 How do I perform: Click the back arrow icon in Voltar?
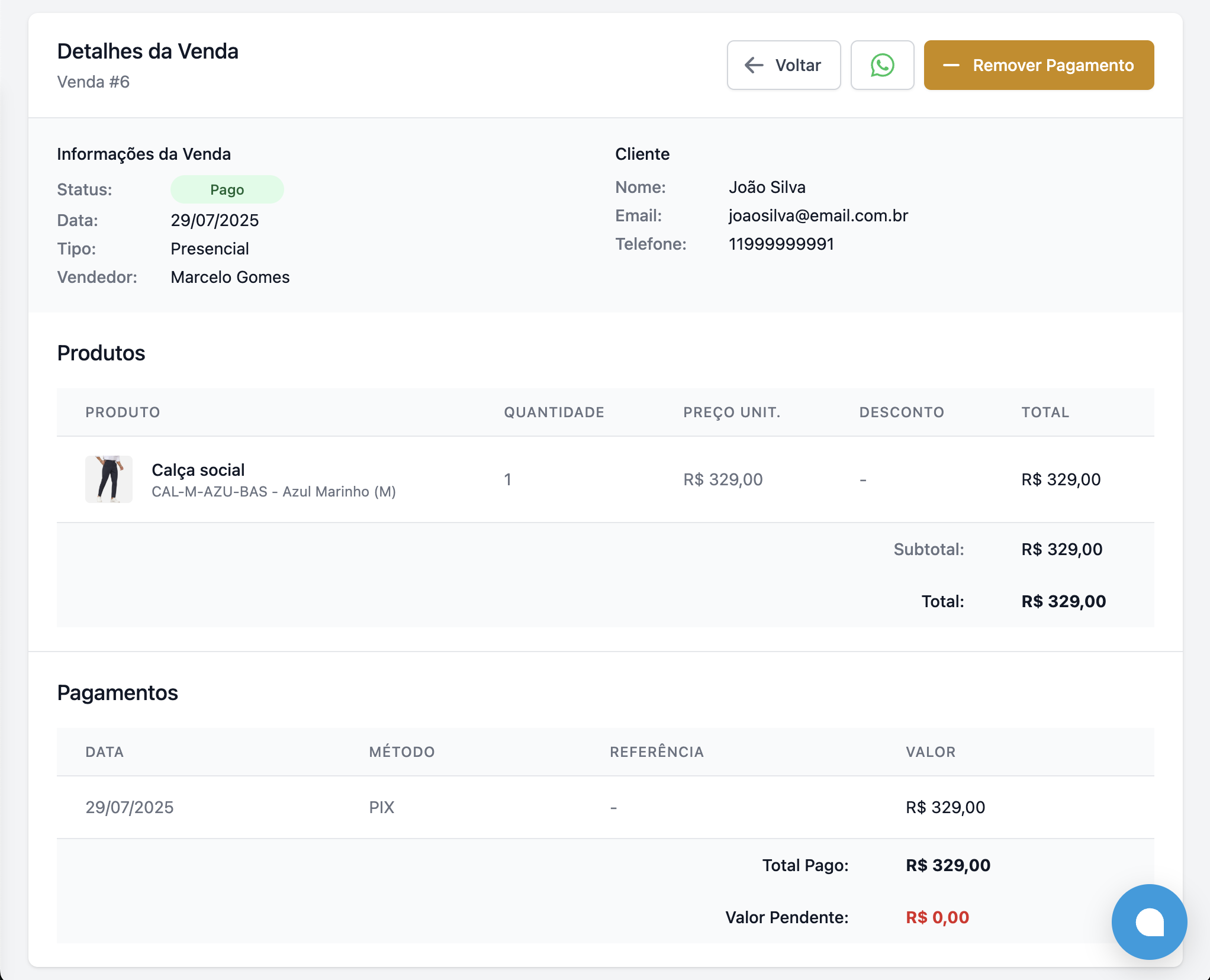[754, 65]
